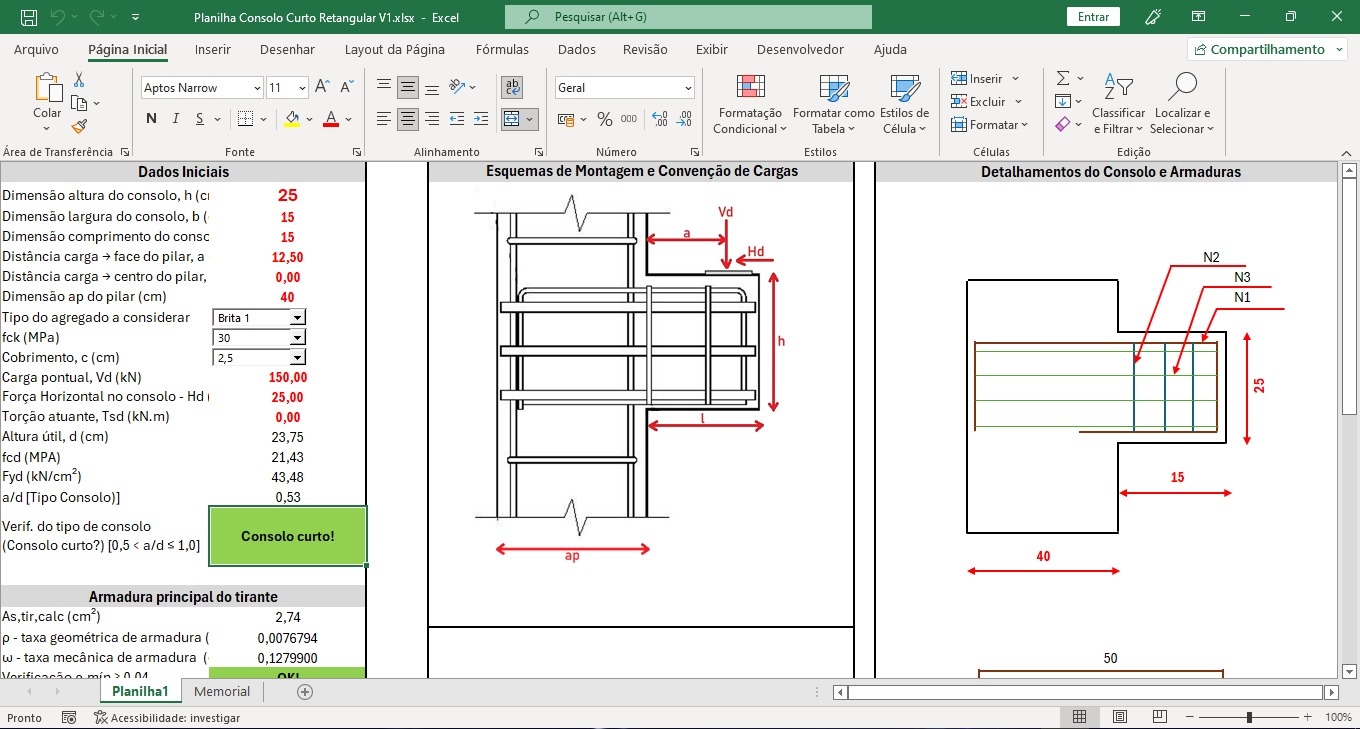Open Formatação Condicional

[750, 104]
